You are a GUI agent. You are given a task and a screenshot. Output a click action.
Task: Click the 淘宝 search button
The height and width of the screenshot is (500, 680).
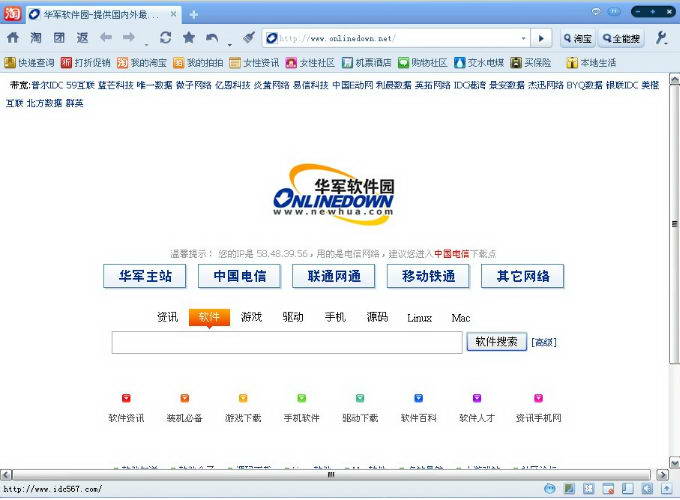577,39
